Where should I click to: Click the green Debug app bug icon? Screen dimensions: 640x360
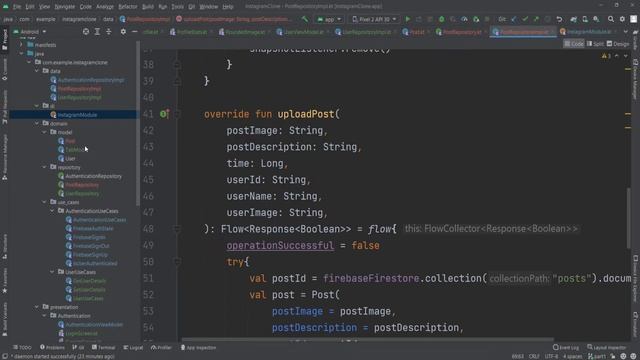(x=441, y=19)
